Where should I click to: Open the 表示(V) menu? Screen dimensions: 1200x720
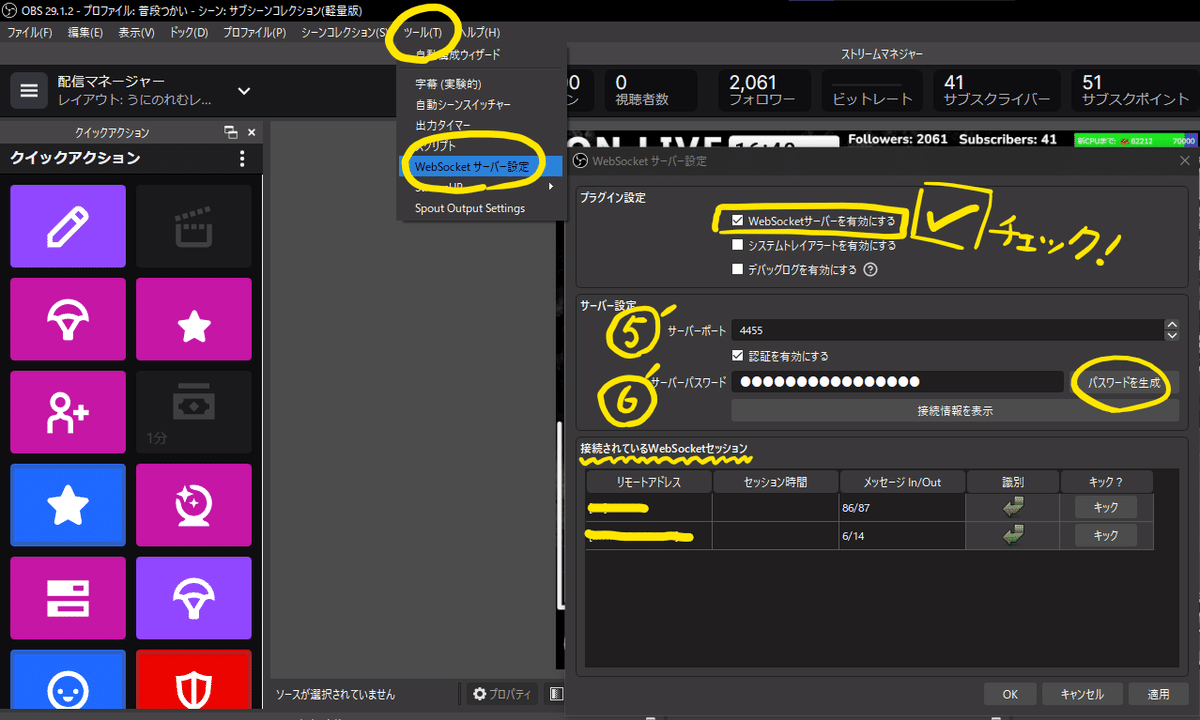pos(136,33)
